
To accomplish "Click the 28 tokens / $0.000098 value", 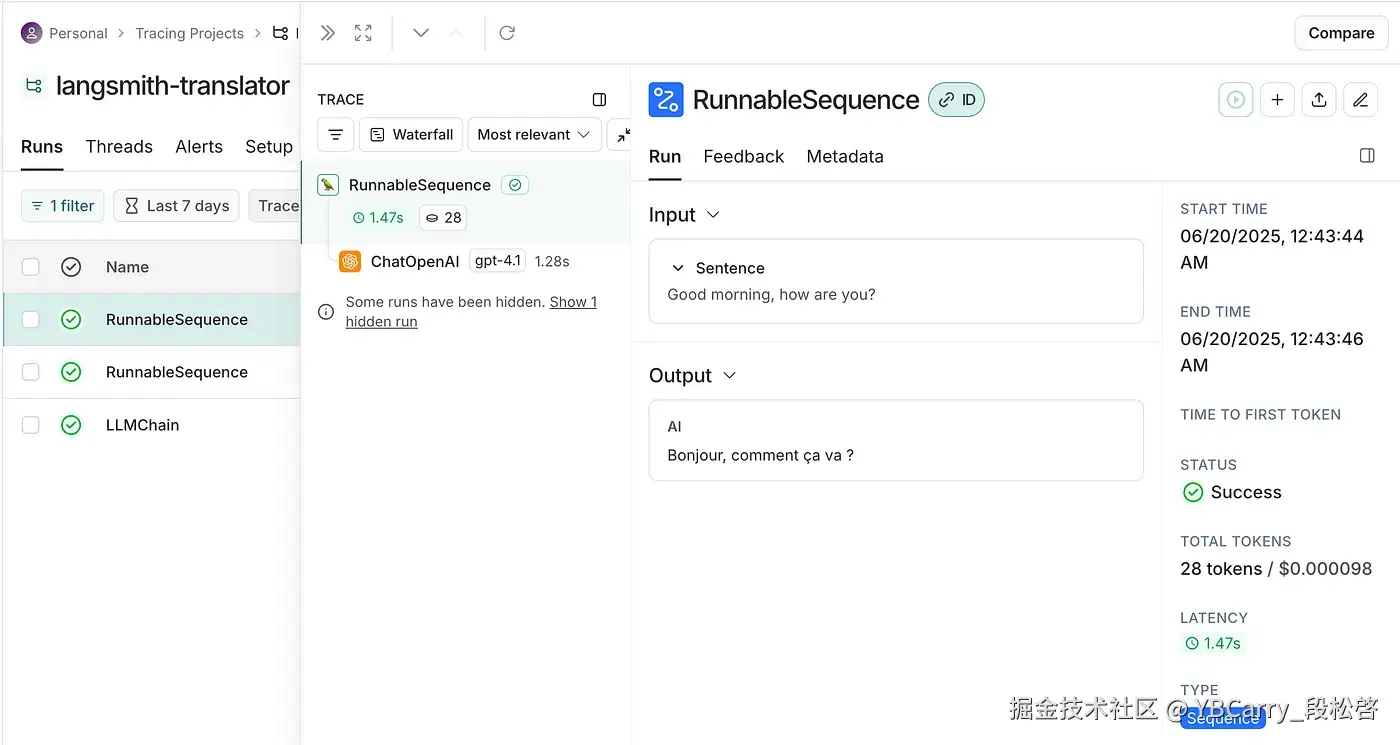I will click(1276, 569).
